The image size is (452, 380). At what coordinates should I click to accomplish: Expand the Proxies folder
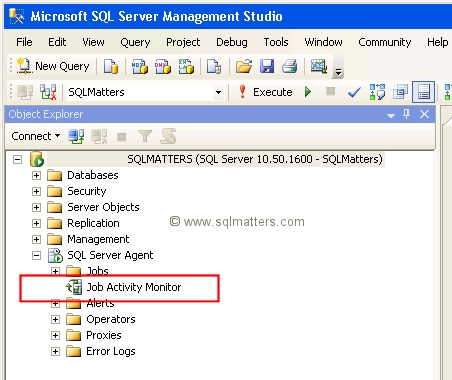coord(55,335)
